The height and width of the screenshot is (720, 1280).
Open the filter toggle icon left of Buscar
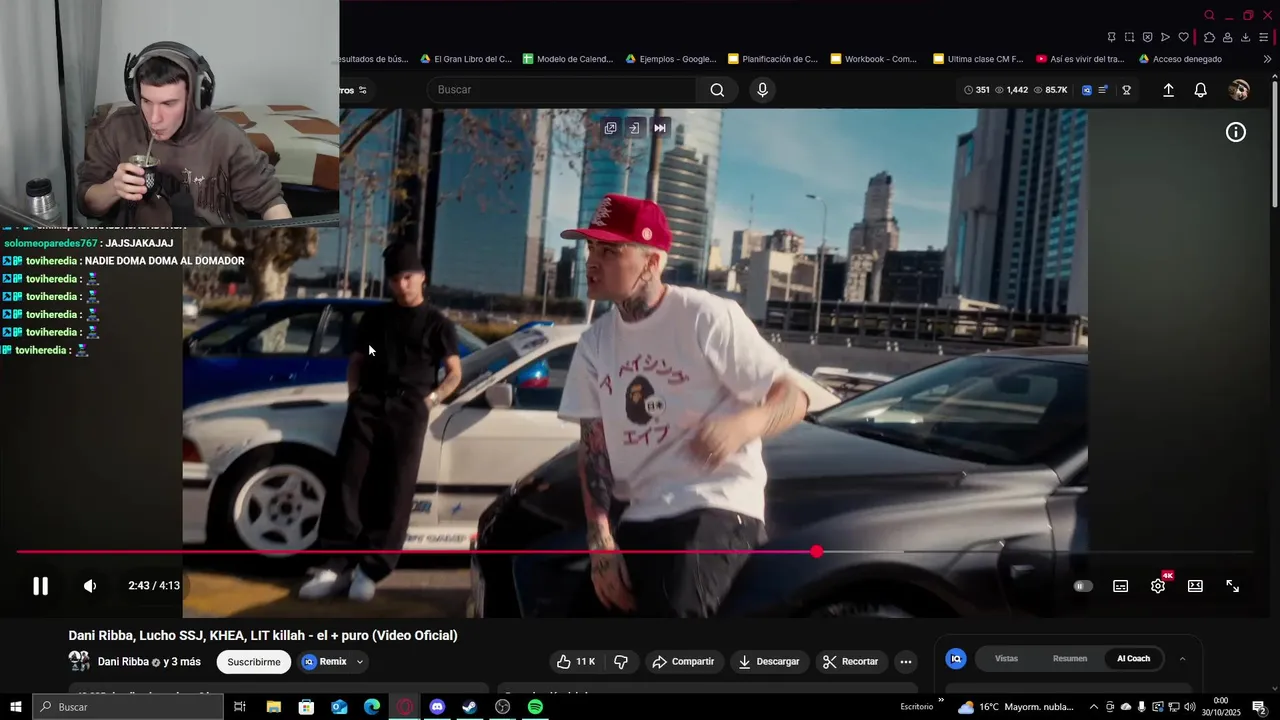pyautogui.click(x=362, y=90)
